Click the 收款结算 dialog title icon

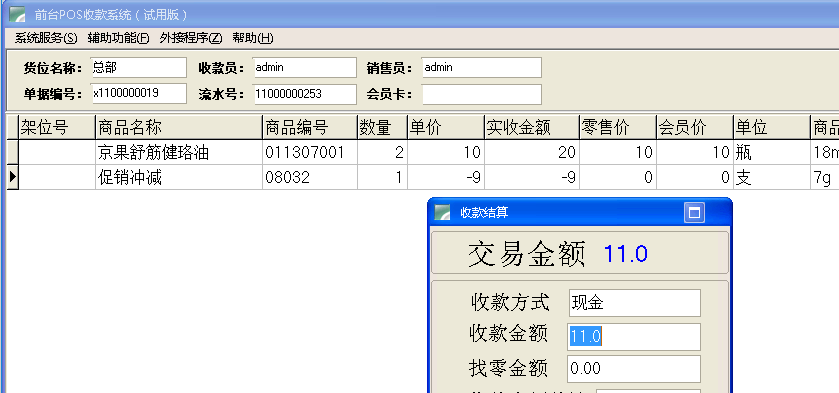442,213
